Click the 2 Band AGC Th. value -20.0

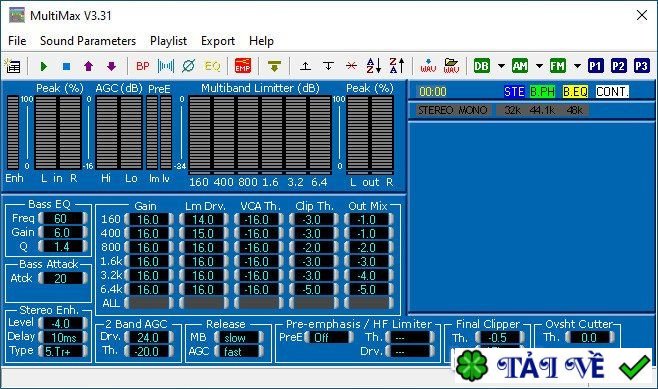click(149, 352)
